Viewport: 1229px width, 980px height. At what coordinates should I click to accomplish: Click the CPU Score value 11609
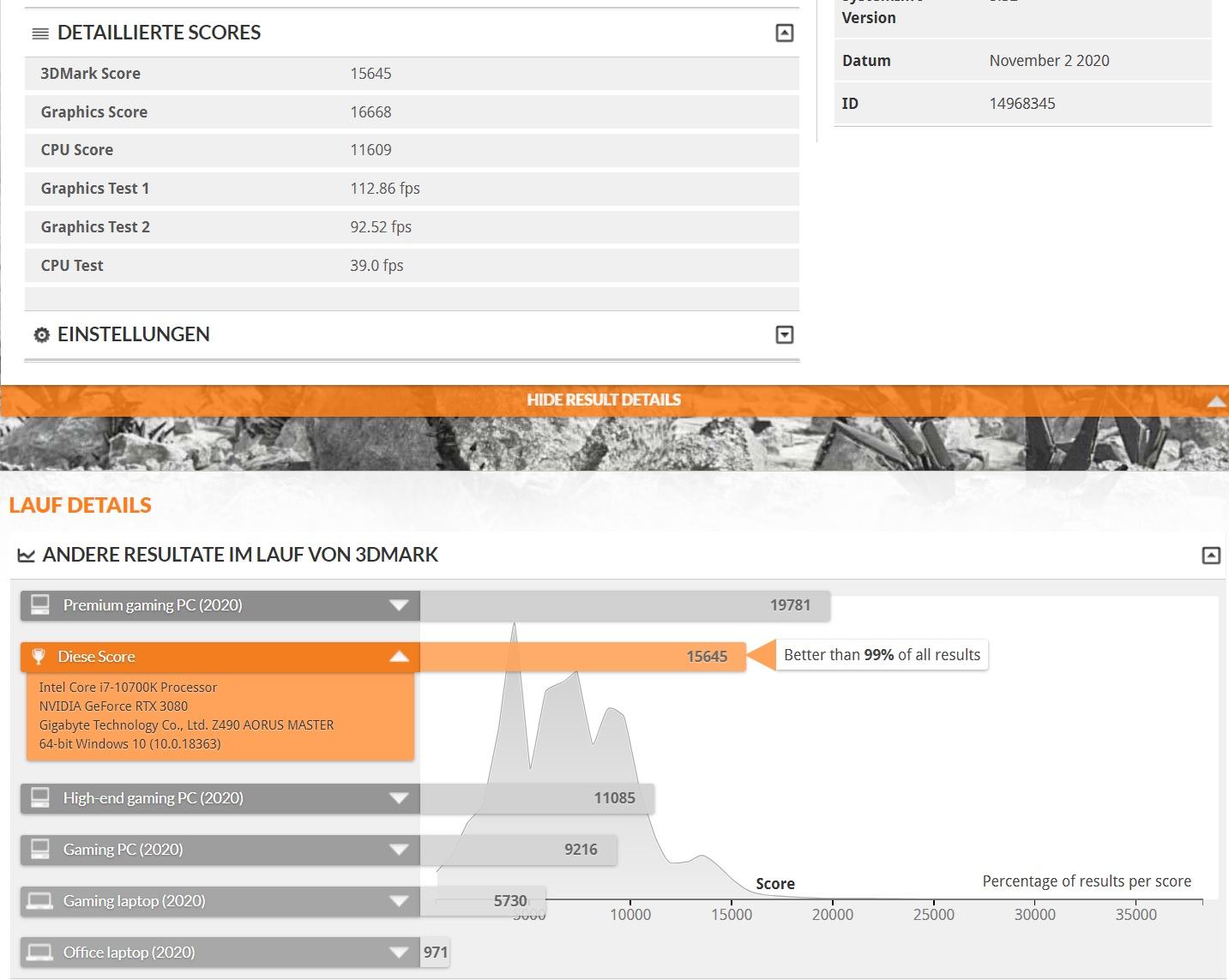click(x=371, y=150)
